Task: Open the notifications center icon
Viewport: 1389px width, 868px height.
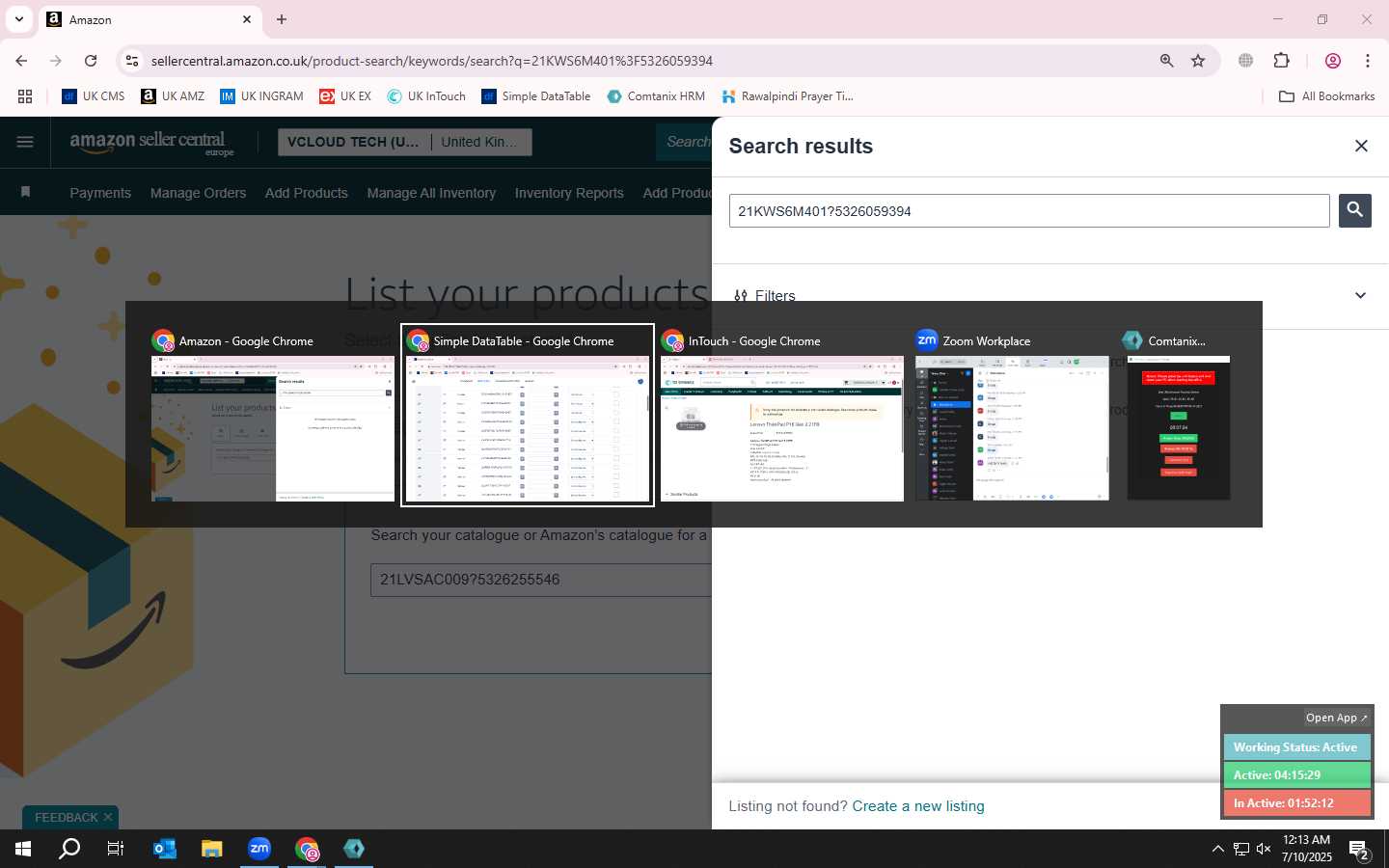Action: [1359, 851]
